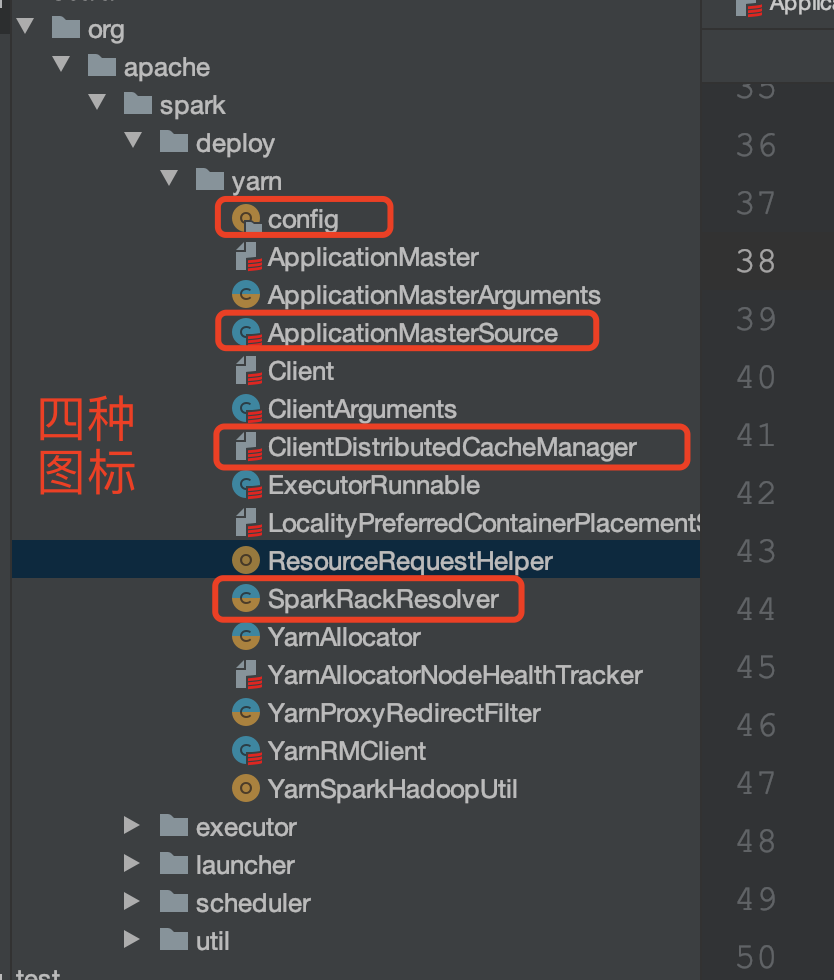Viewport: 834px width, 980px height.
Task: Click the class icon beside SparkRackResolver
Action: pos(247,599)
